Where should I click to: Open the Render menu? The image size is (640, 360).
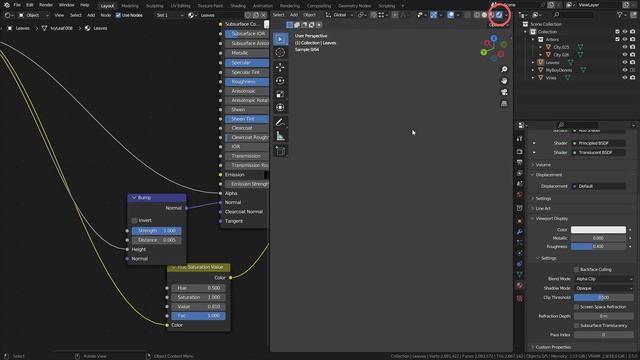pyautogui.click(x=46, y=5)
